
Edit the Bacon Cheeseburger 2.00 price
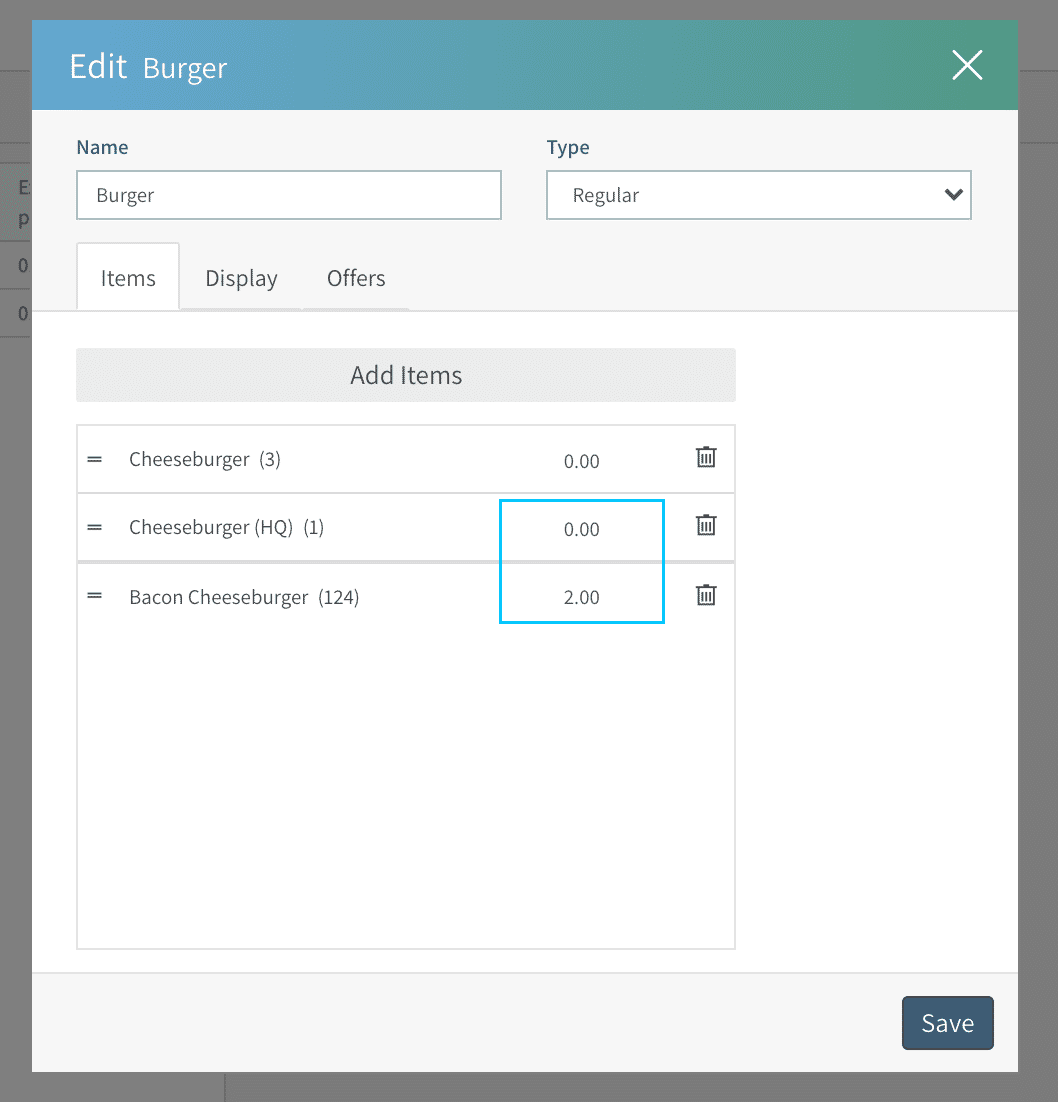[x=581, y=597]
